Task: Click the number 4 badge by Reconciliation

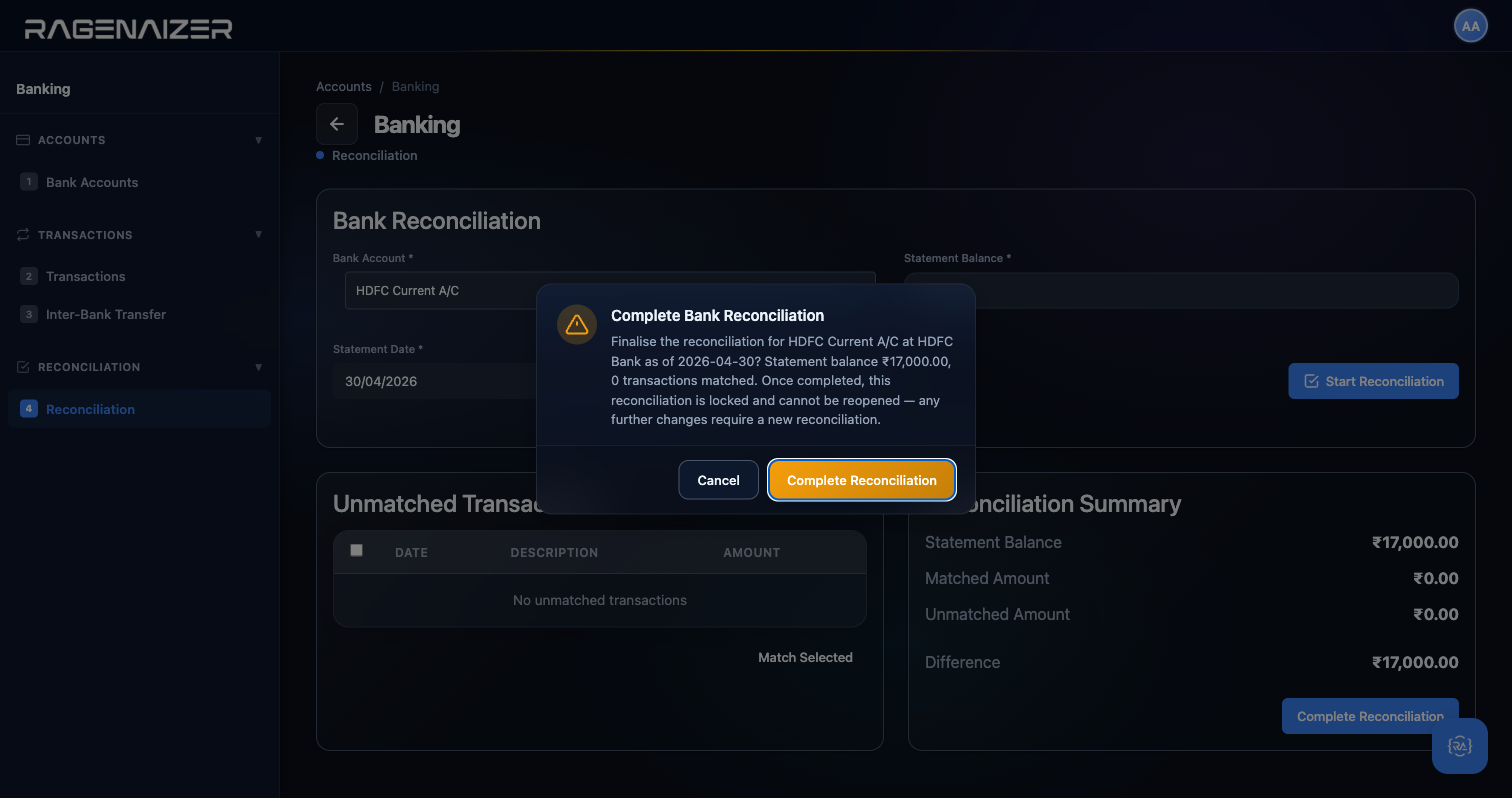Action: [29, 409]
